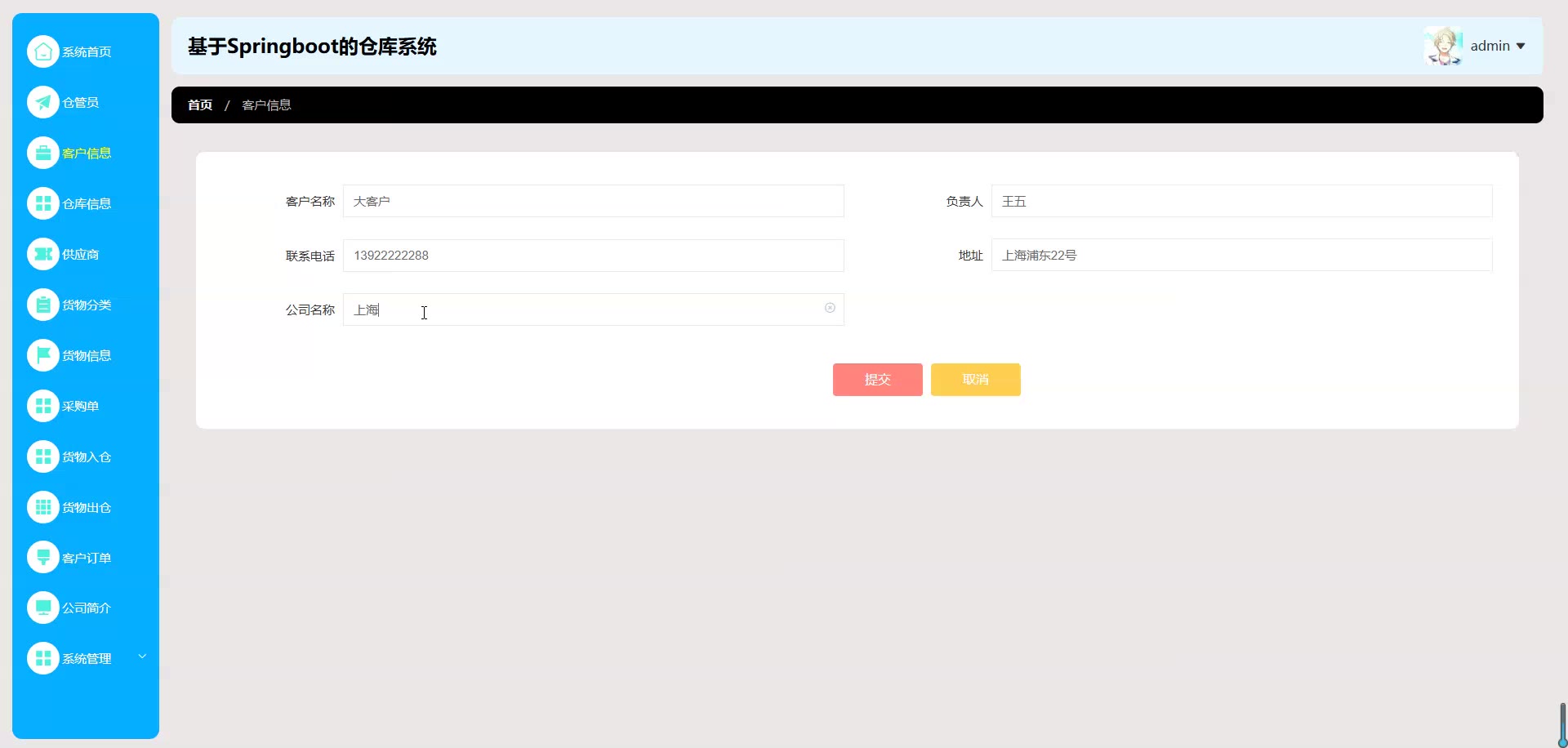Go to 仓管员 menu item
The image size is (1568, 748).
click(81, 102)
